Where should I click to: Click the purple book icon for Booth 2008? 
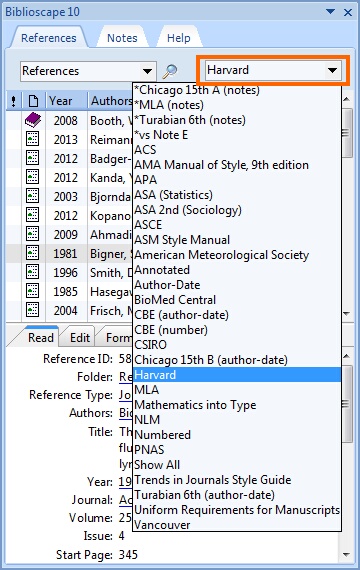[33, 120]
